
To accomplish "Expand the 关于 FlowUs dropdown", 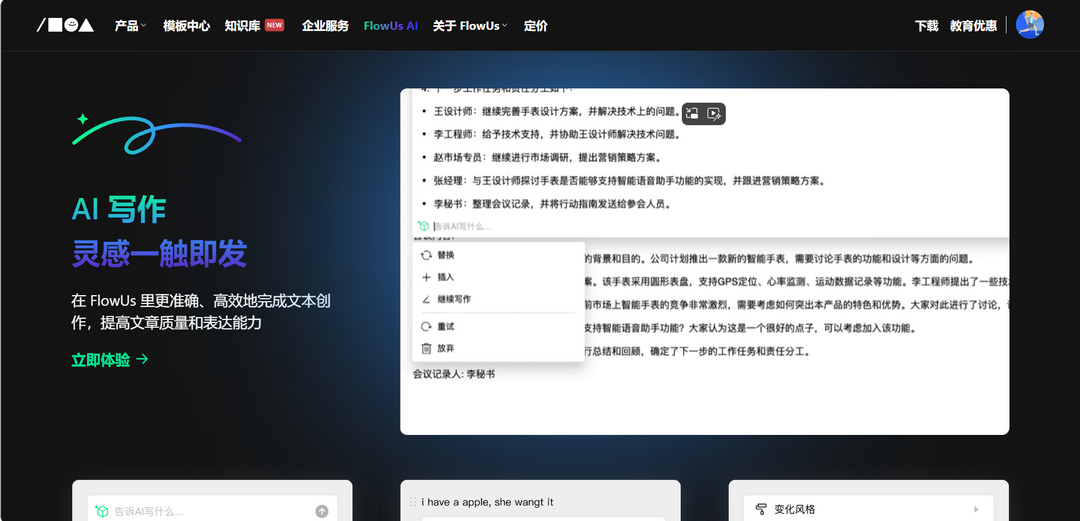I will 470,25.
